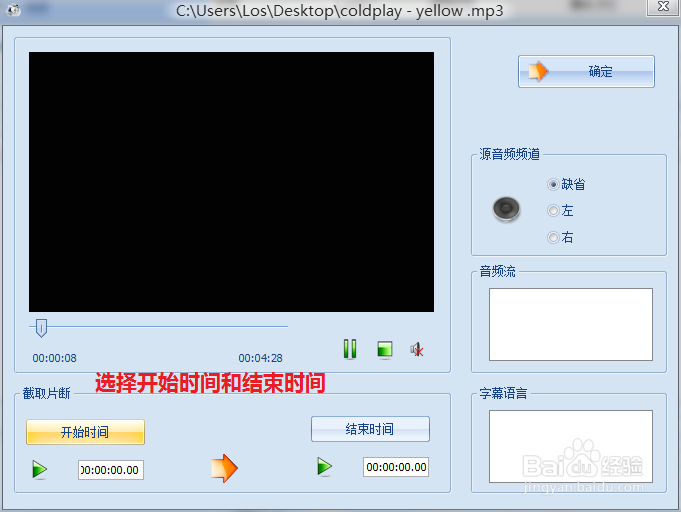Click the start time input field
The width and height of the screenshot is (681, 512).
[x=111, y=470]
